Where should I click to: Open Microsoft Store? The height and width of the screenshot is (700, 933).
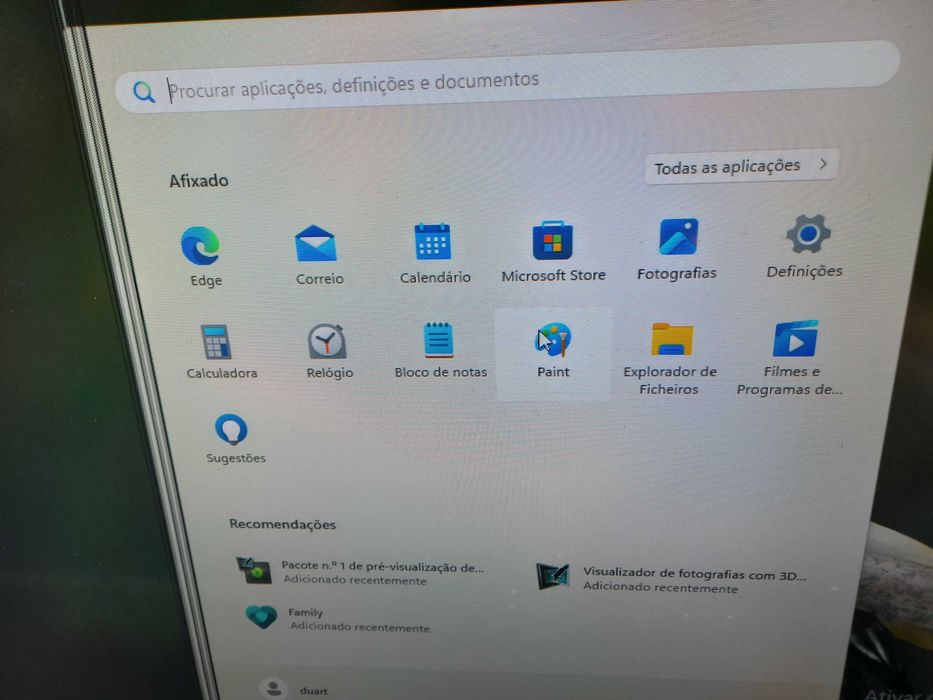(x=553, y=251)
